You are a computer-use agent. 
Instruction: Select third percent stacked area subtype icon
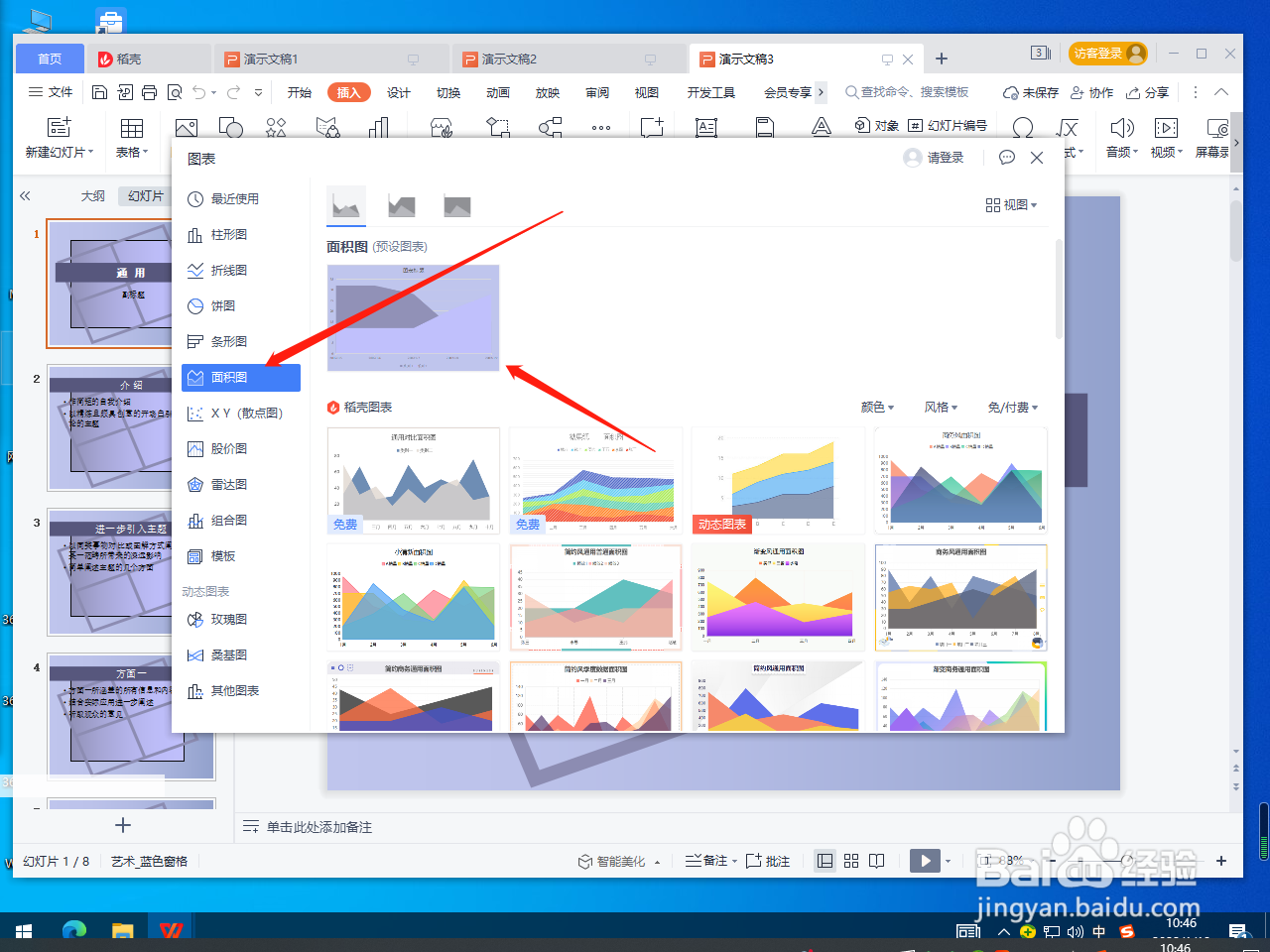[457, 205]
